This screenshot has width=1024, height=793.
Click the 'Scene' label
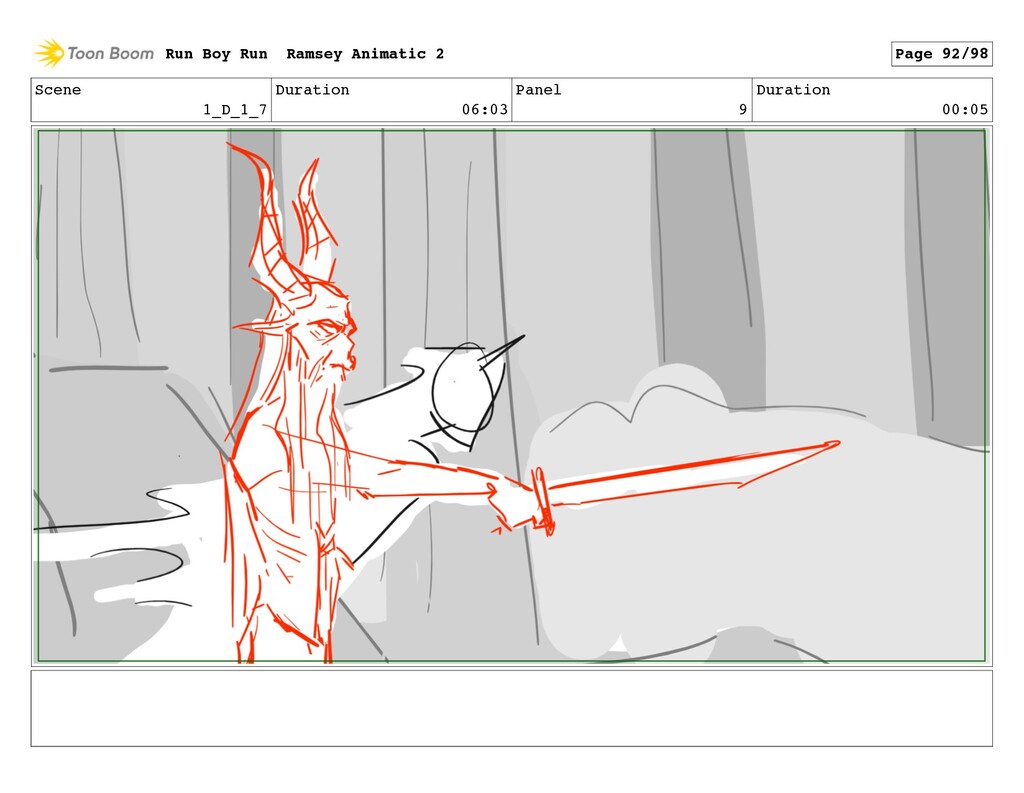pyautogui.click(x=58, y=90)
